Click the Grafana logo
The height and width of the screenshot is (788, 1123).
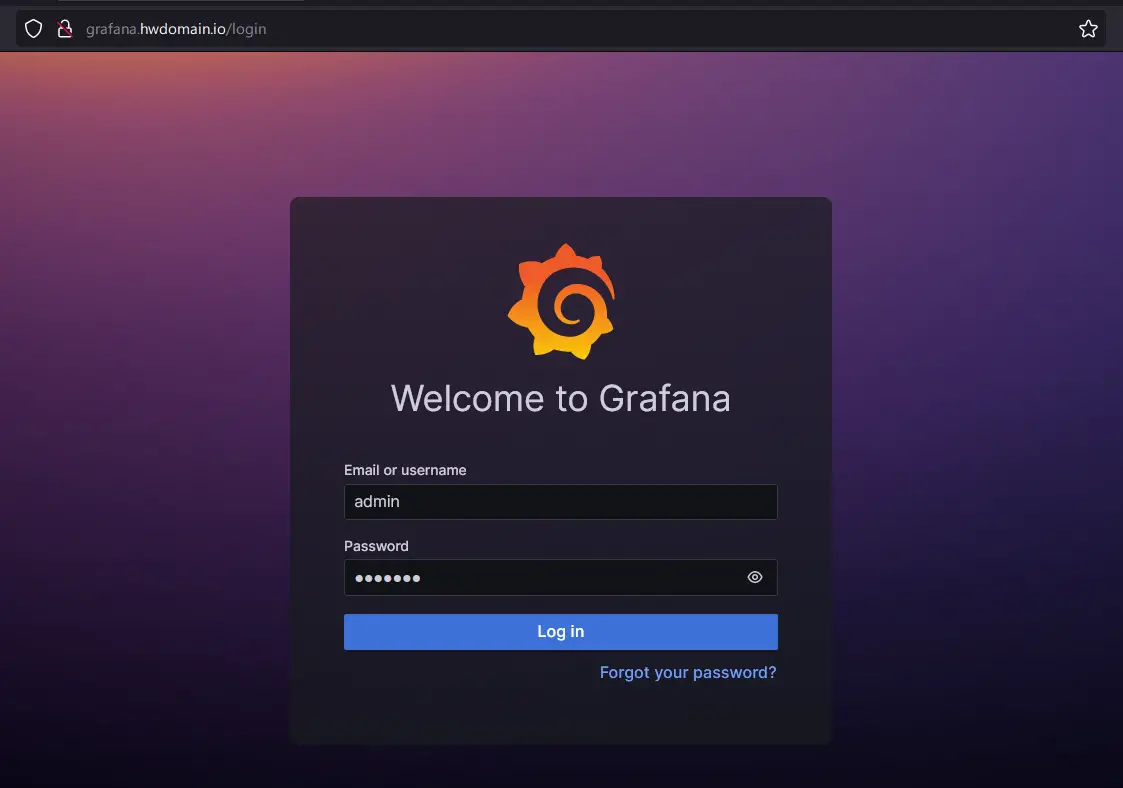(x=562, y=302)
